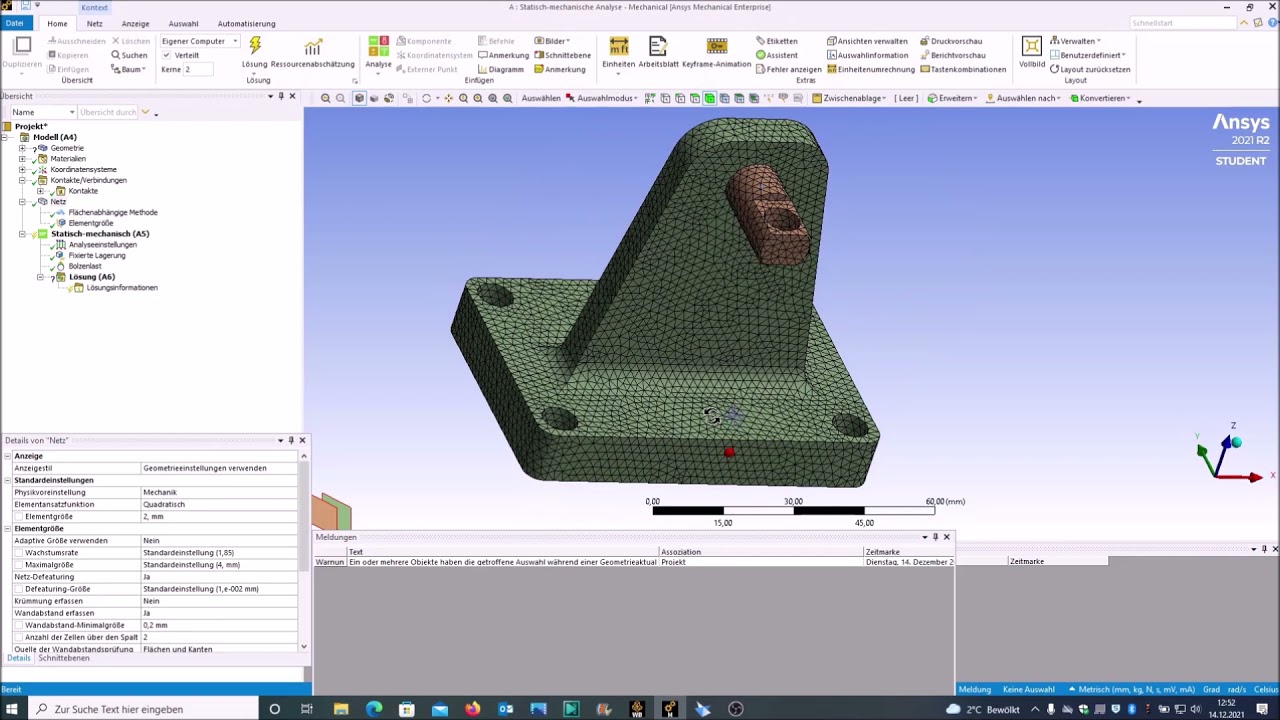Click the pan arrows tool in graphics toolbar
Image resolution: width=1280 pixels, height=720 pixels.
(x=448, y=98)
